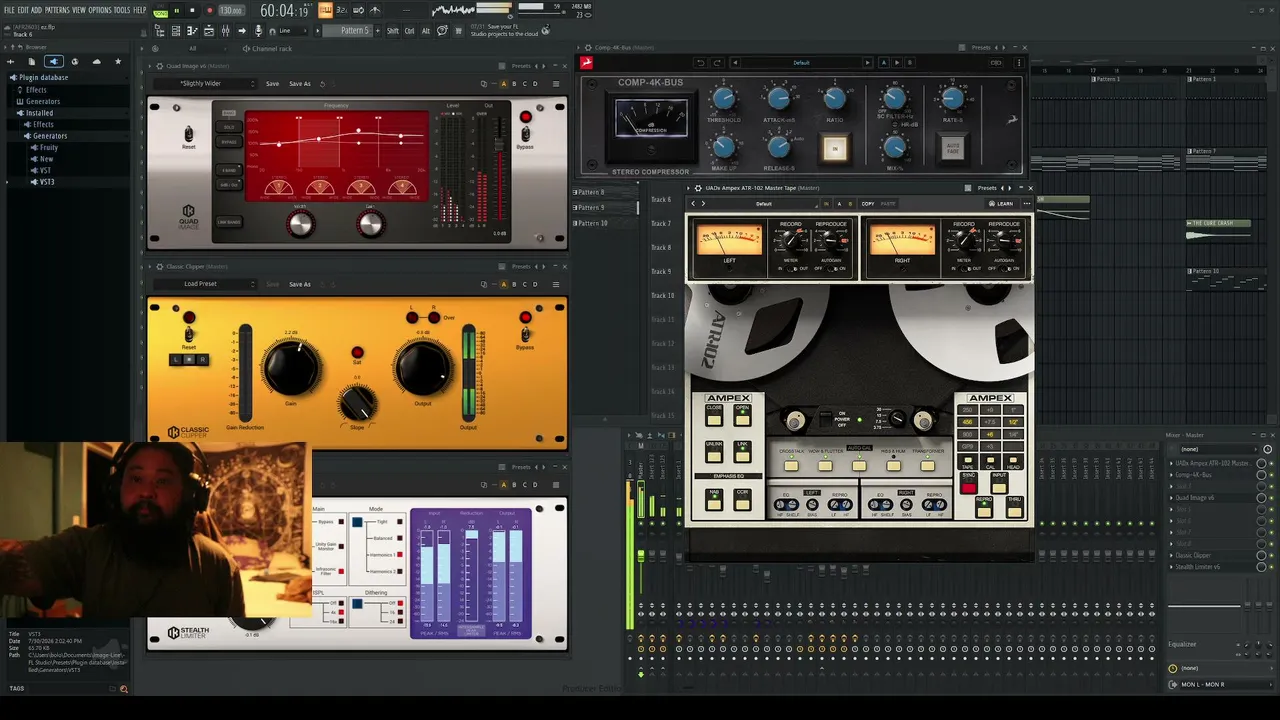
Task: Open the Comp-4K-Bus Default preset selector
Action: (802, 63)
